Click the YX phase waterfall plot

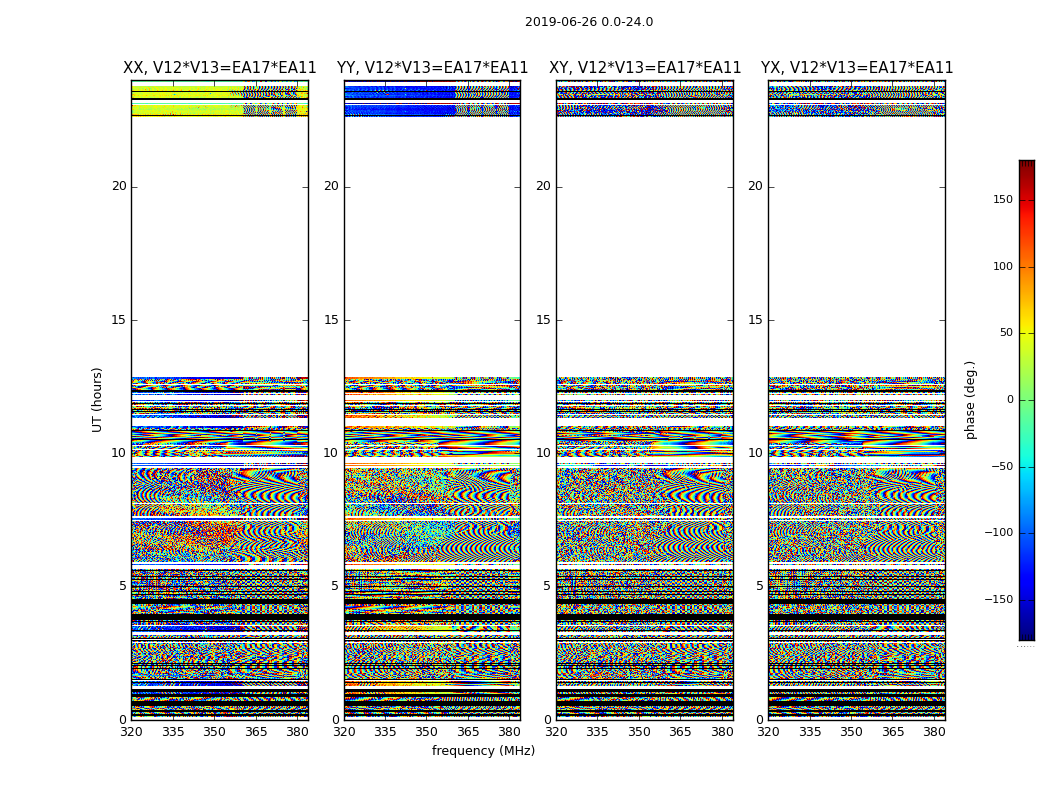tap(856, 400)
